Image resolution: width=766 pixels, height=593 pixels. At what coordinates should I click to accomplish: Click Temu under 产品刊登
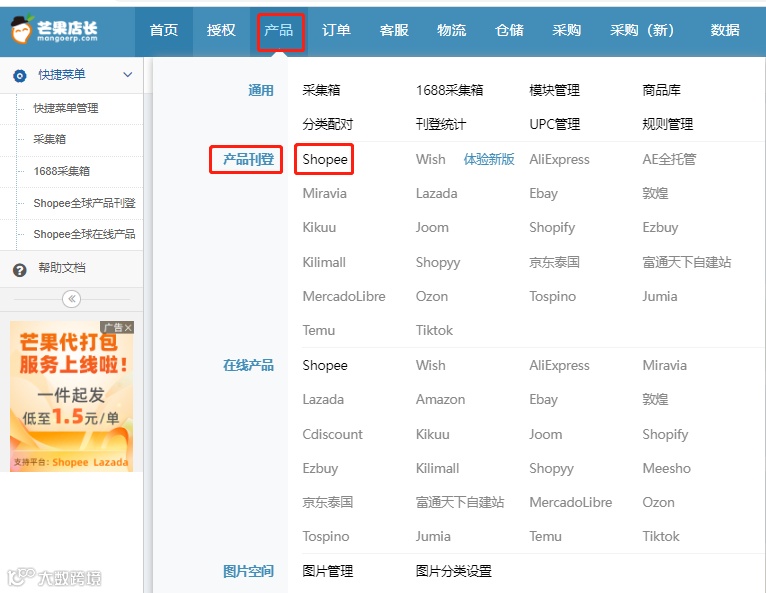319,331
